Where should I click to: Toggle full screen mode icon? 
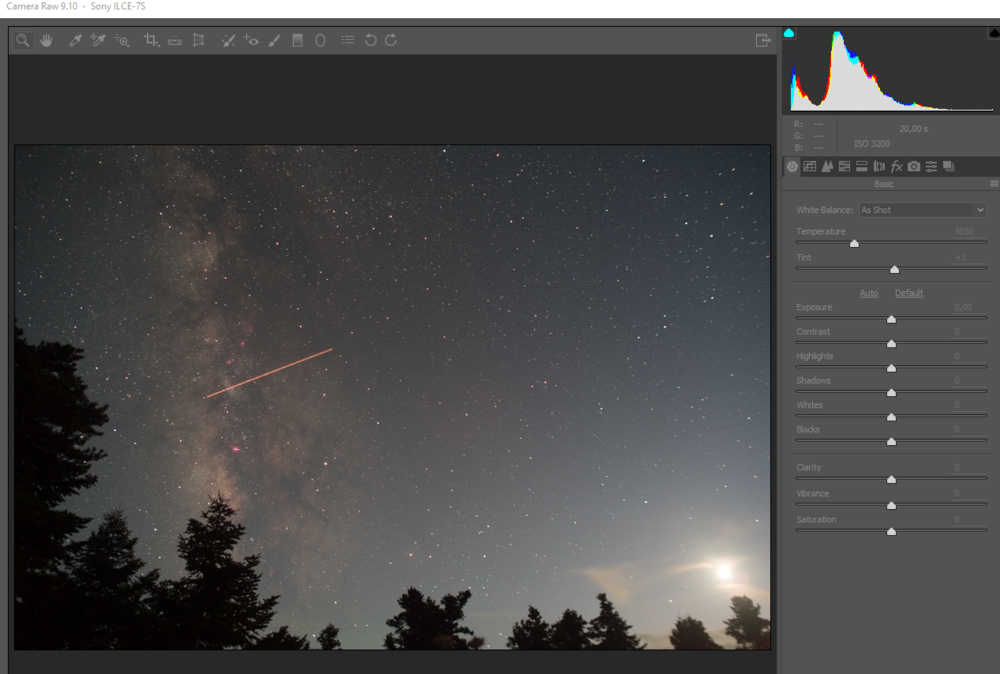(763, 40)
